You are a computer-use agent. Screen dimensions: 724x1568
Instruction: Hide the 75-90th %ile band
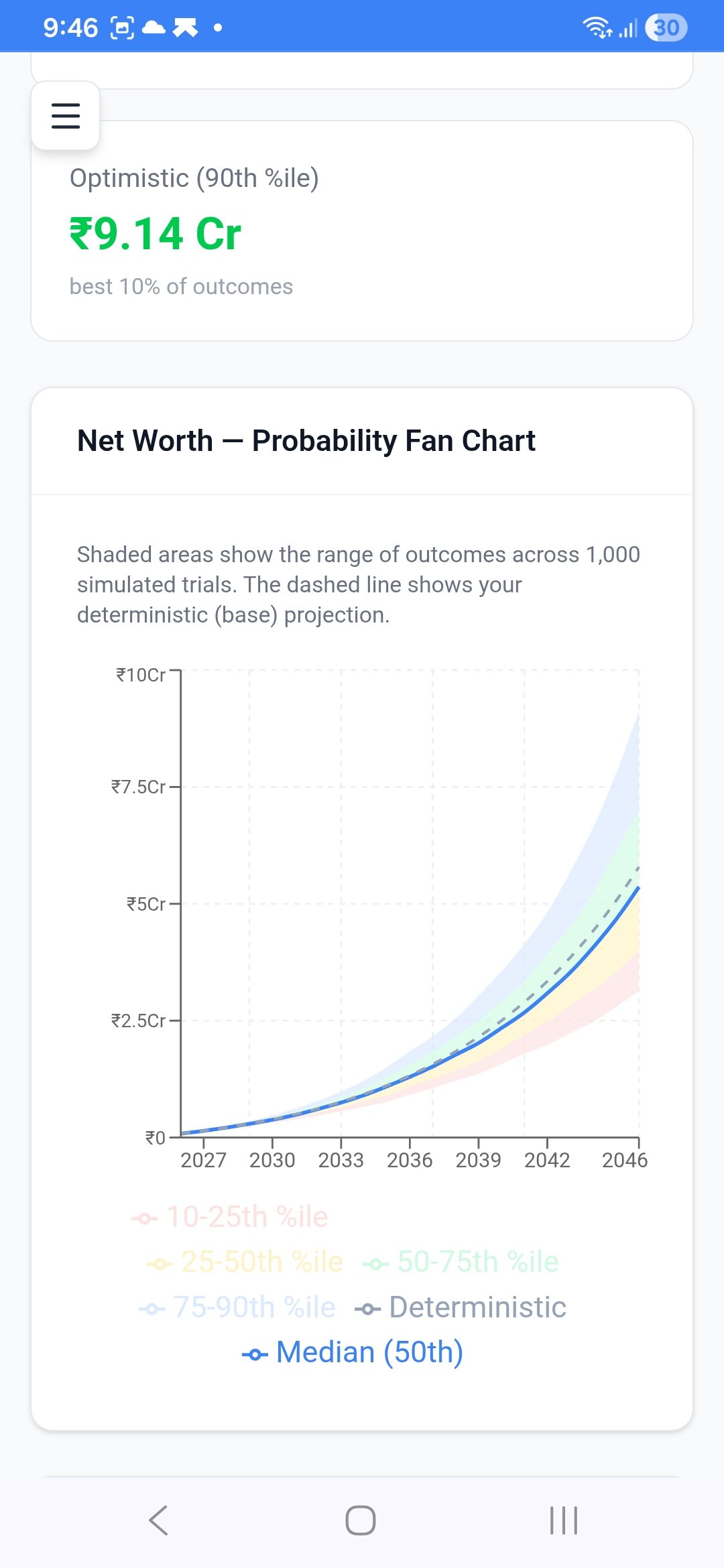coord(238,1307)
